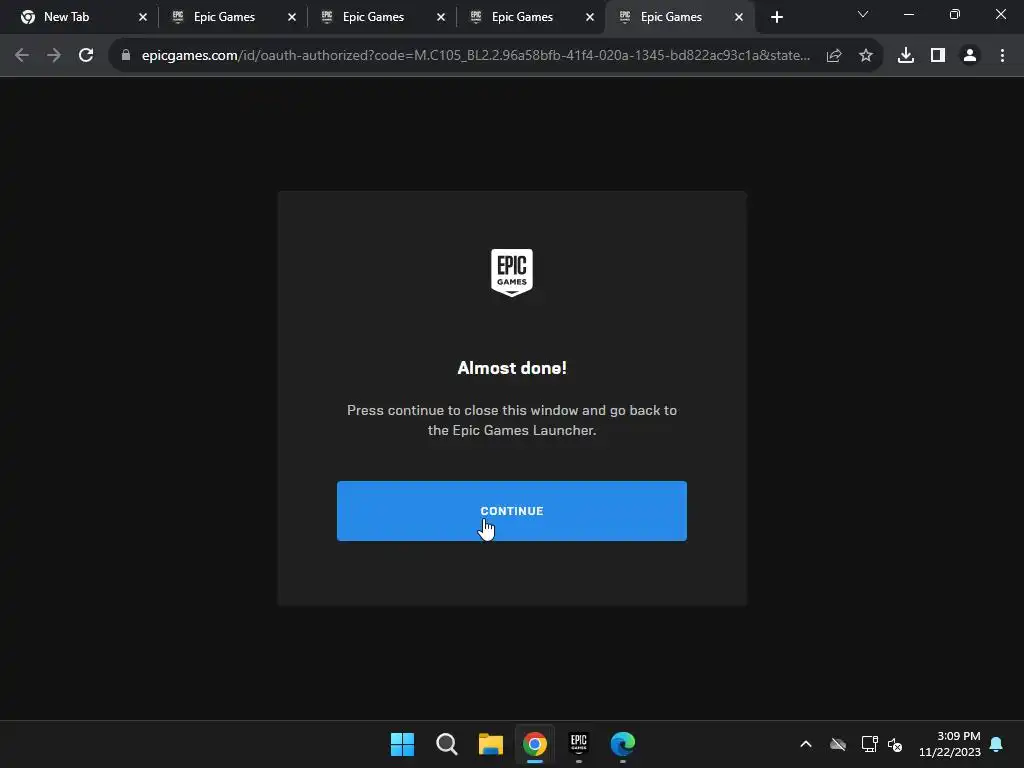Go forward to next page
The width and height of the screenshot is (1024, 768).
54,56
